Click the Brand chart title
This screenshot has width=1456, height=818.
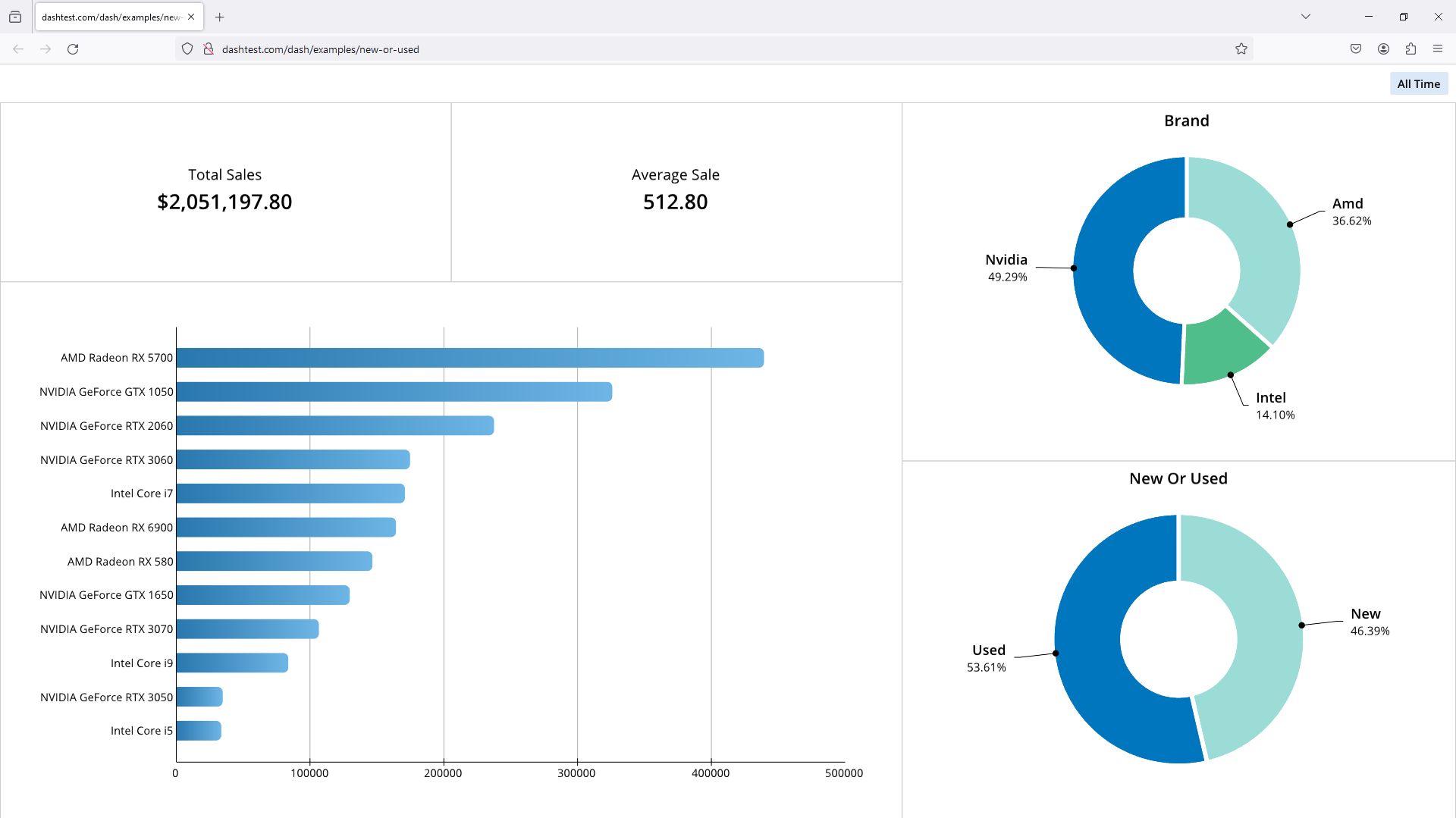click(x=1187, y=121)
